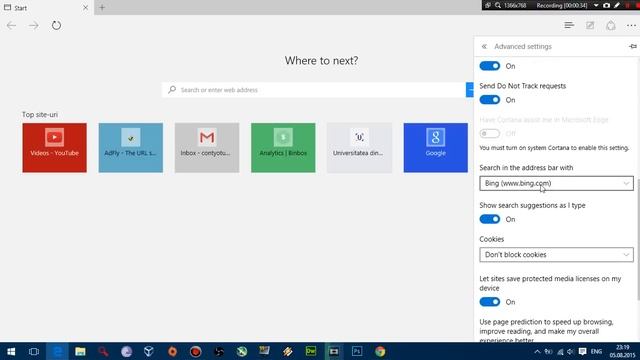Viewport: 640px width, 360px height.
Task: Click the 1366x768 resolution label
Action: point(515,5)
